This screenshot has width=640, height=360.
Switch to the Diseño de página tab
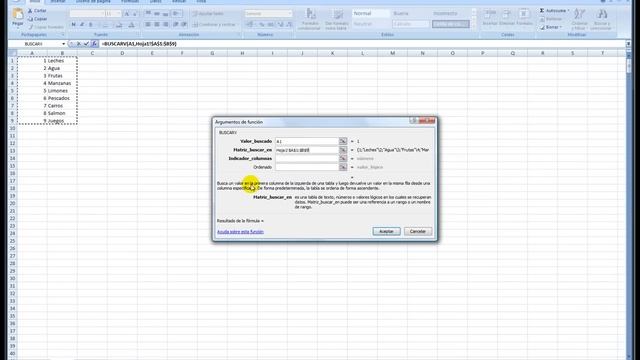(x=93, y=2)
